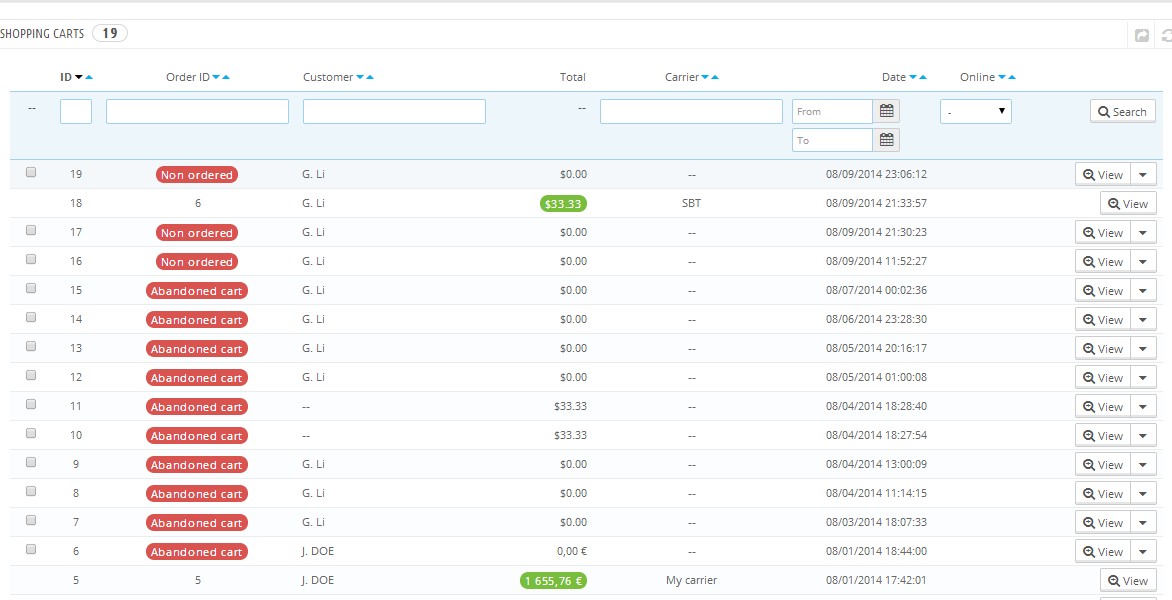1172x600 pixels.
Task: Expand View actions arrow for cart 17
Action: [1143, 232]
